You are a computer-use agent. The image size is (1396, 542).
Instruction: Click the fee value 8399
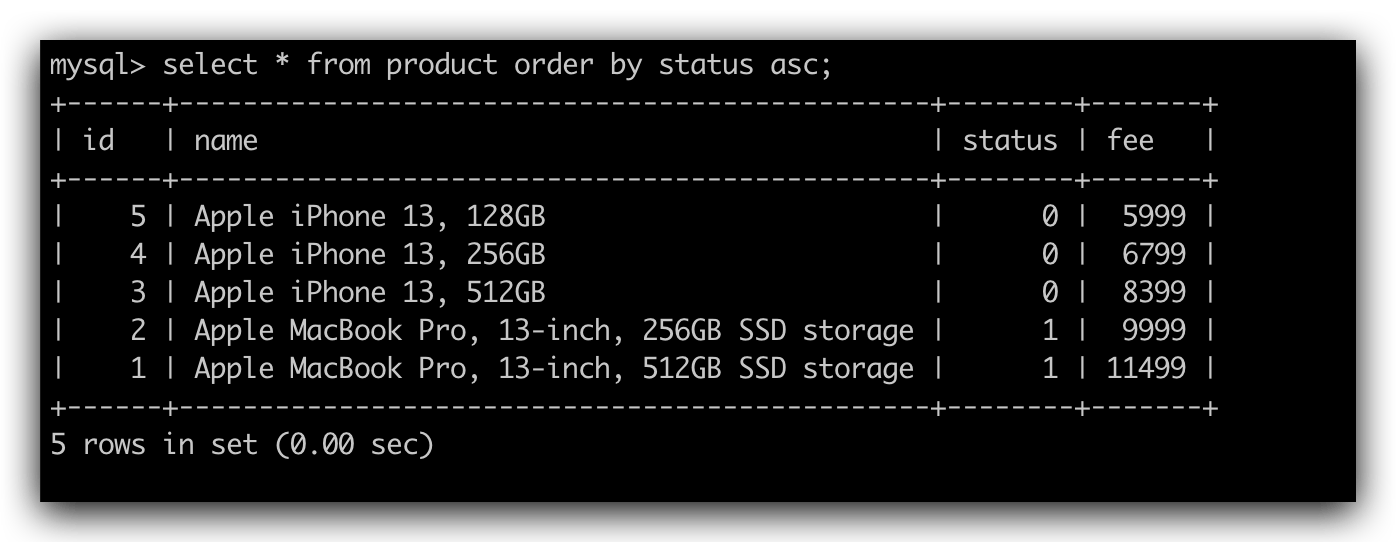pos(1154,293)
